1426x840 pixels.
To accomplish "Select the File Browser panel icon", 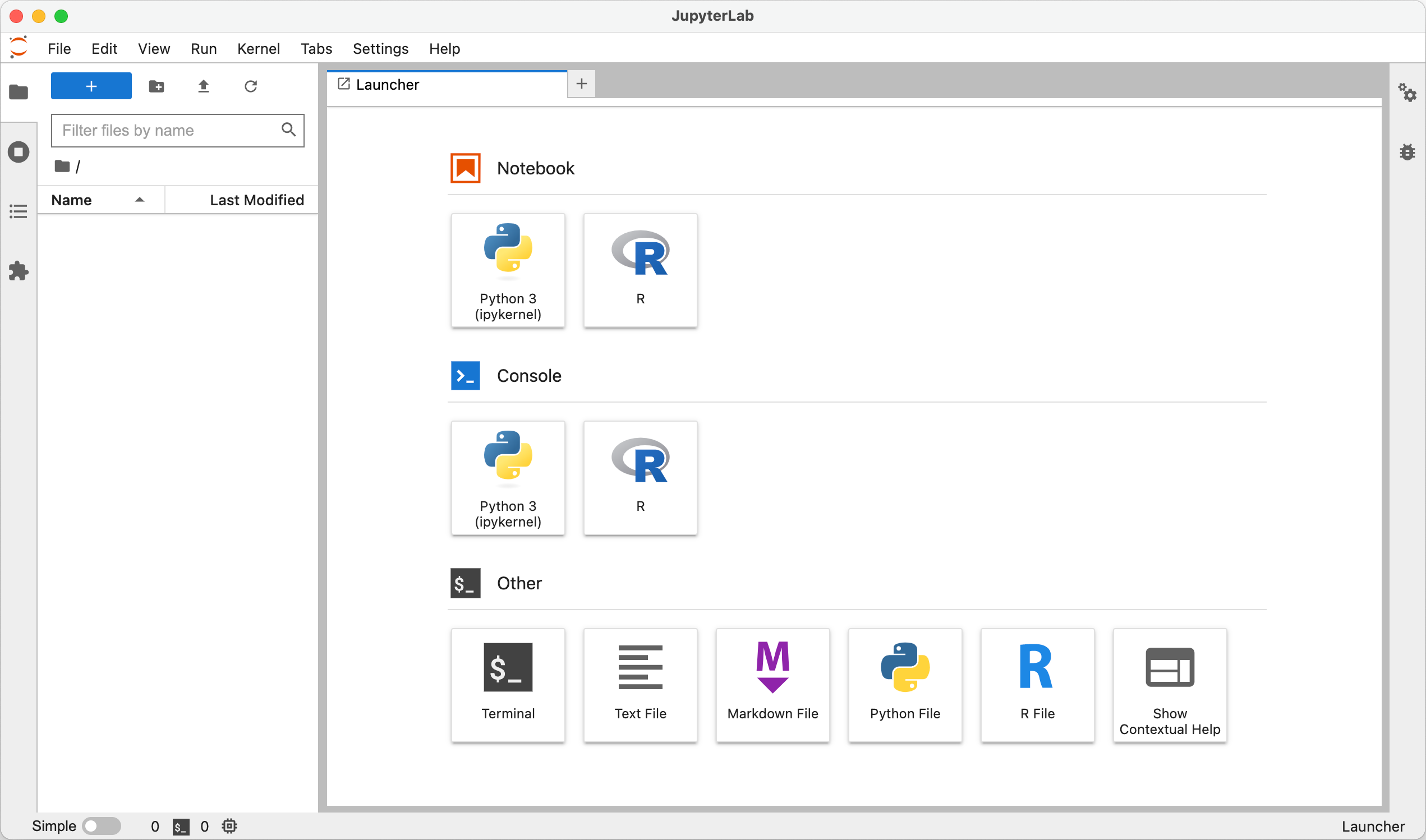I will point(19,92).
